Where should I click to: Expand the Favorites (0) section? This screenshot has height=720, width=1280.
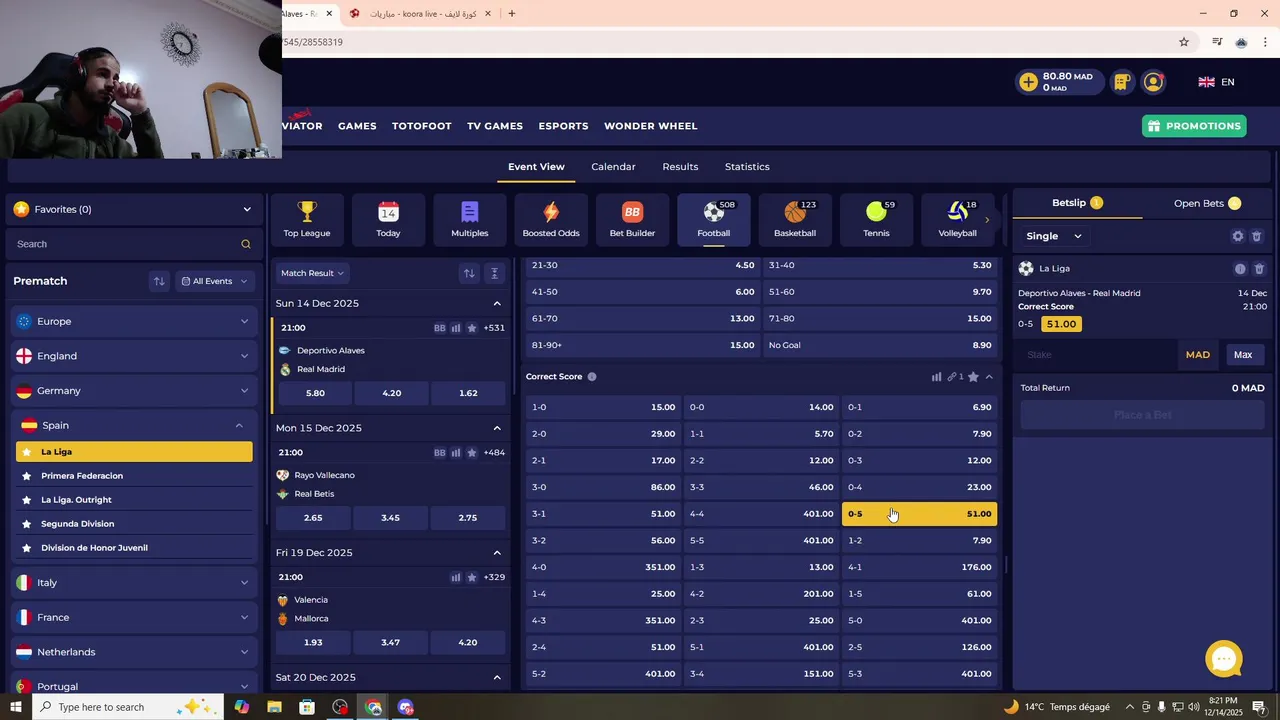[x=134, y=209]
